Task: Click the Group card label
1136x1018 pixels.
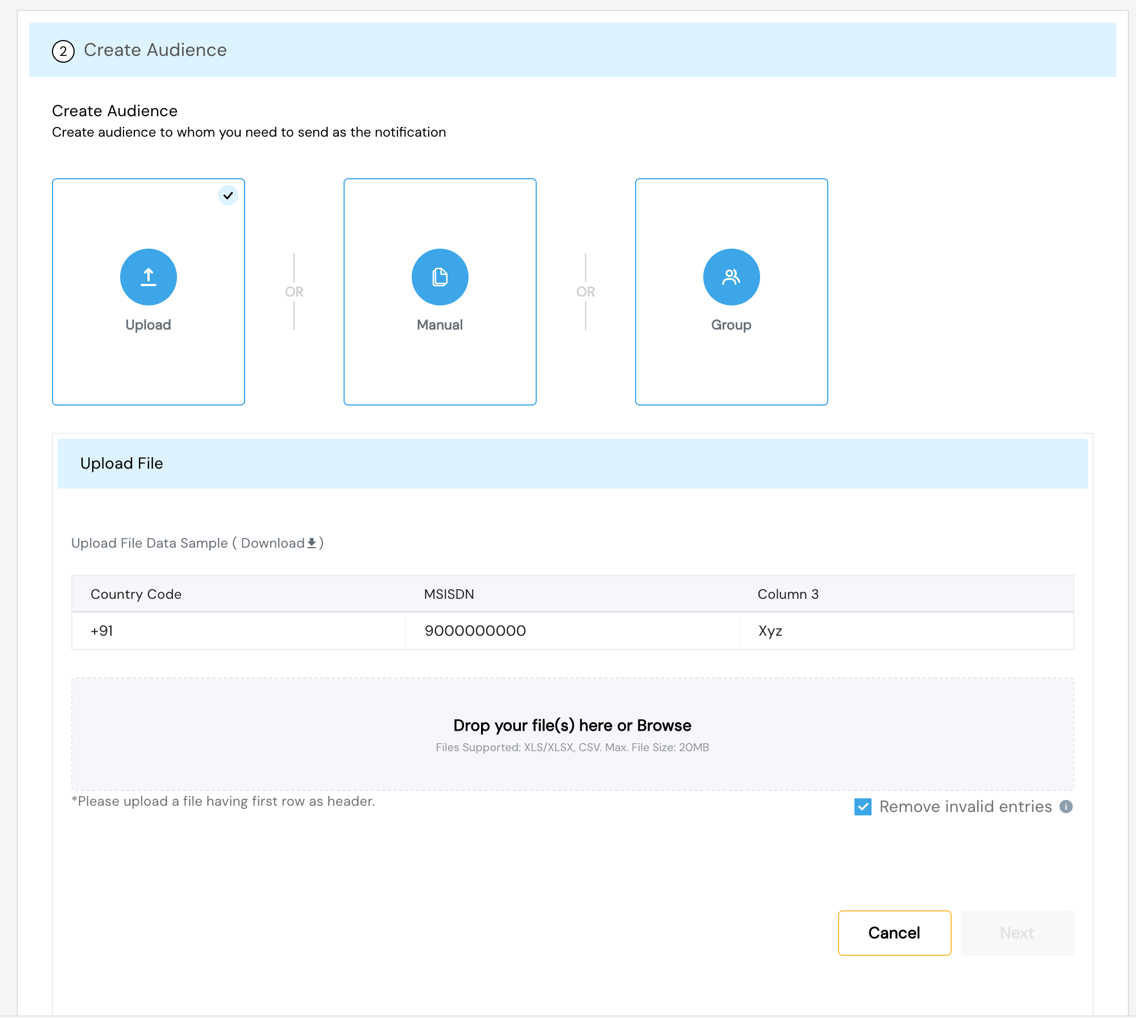Action: (x=731, y=325)
